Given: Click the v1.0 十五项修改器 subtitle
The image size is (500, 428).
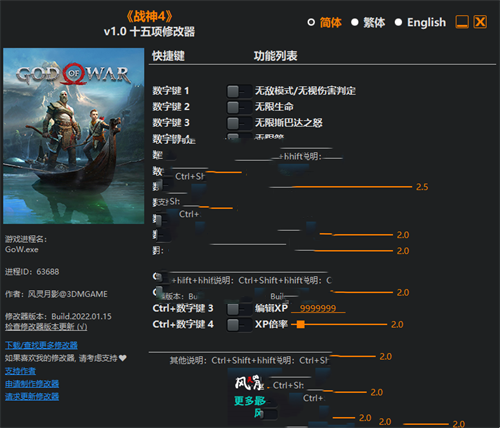Looking at the screenshot, I should coord(149,32).
